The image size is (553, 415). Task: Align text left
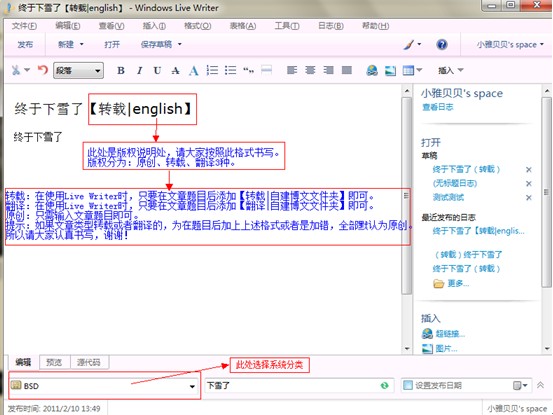click(292, 70)
